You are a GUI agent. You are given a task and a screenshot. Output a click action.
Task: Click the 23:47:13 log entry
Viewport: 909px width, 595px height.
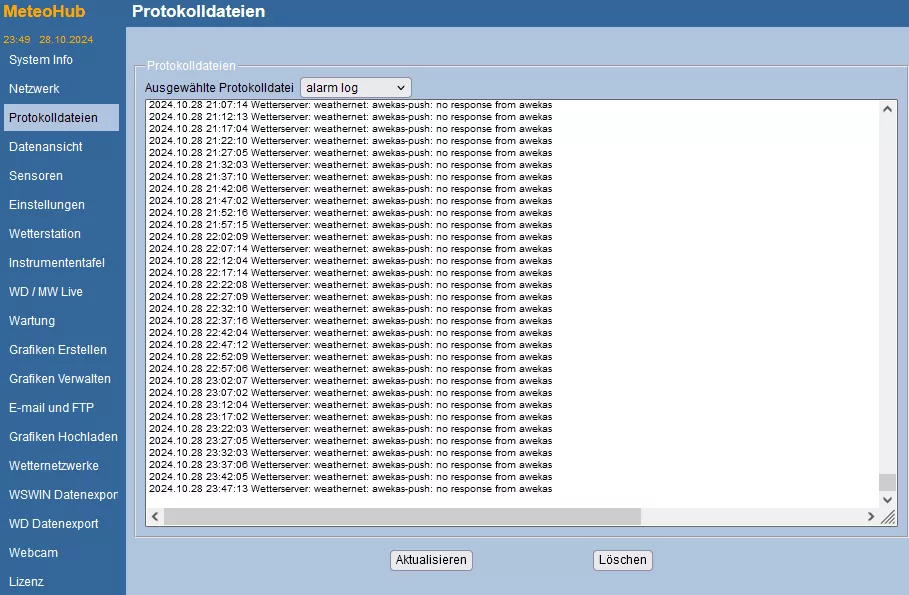point(350,489)
